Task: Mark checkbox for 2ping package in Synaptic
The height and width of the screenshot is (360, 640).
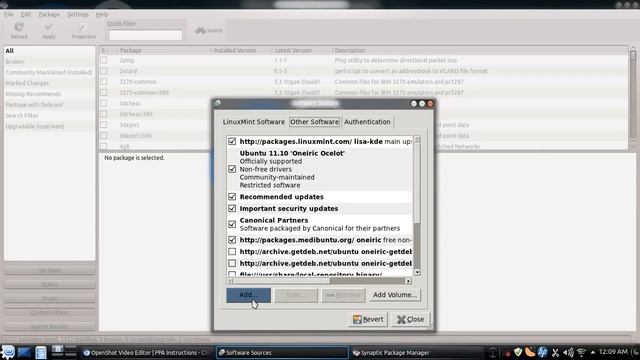Action: click(x=104, y=60)
